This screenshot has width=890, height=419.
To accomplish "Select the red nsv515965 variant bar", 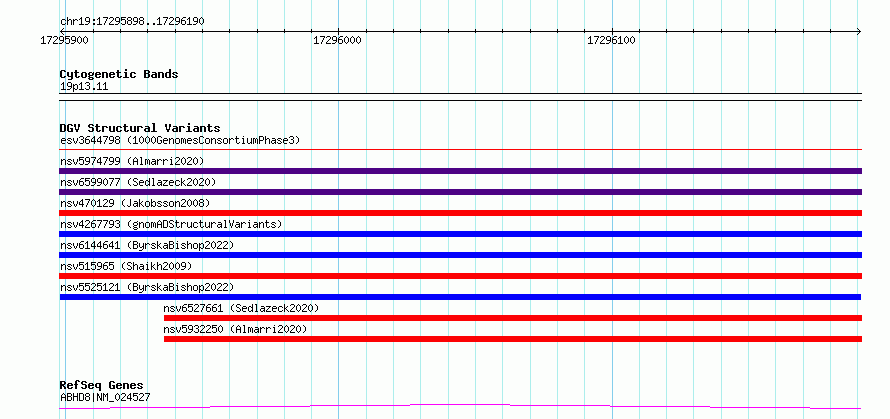I will pos(461,276).
